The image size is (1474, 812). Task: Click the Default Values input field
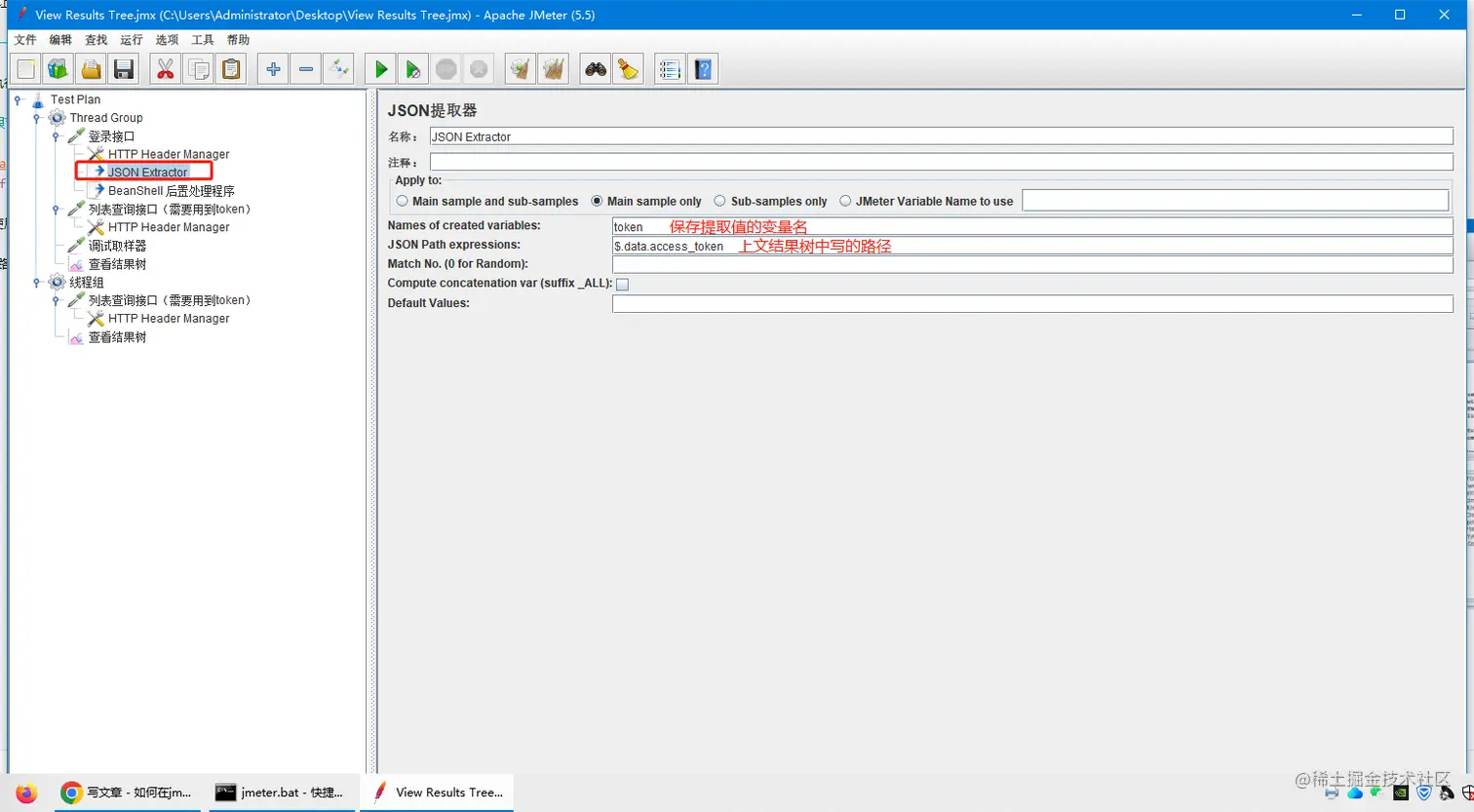1032,304
